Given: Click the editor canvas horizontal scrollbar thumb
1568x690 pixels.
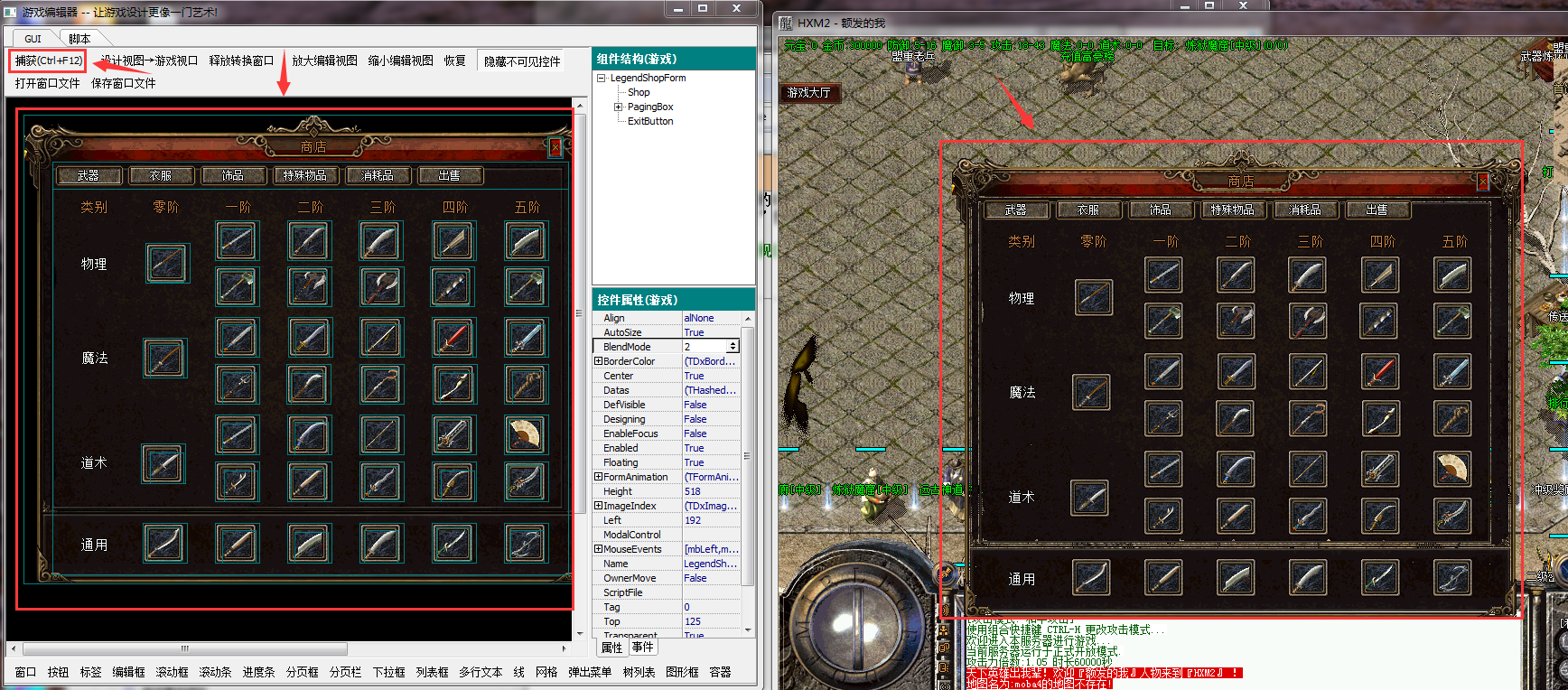Looking at the screenshot, I should tap(184, 648).
